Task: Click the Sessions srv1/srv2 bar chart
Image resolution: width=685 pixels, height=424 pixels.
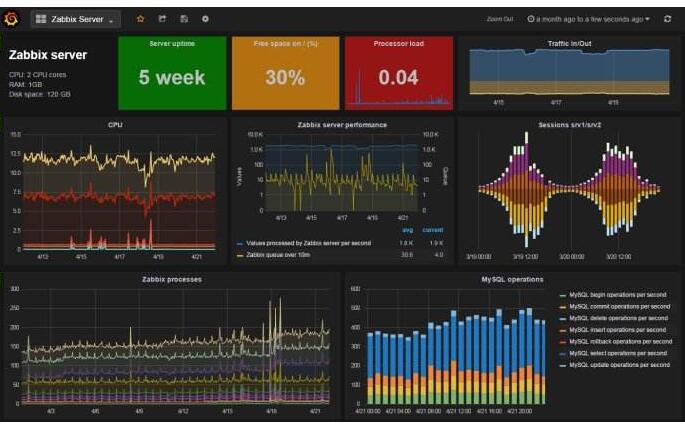Action: (569, 190)
